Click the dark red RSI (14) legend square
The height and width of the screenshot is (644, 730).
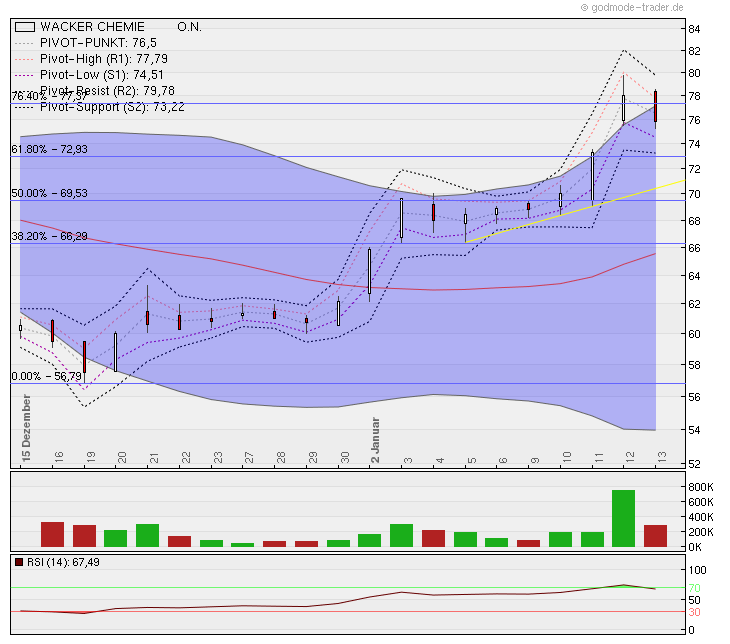[19, 562]
